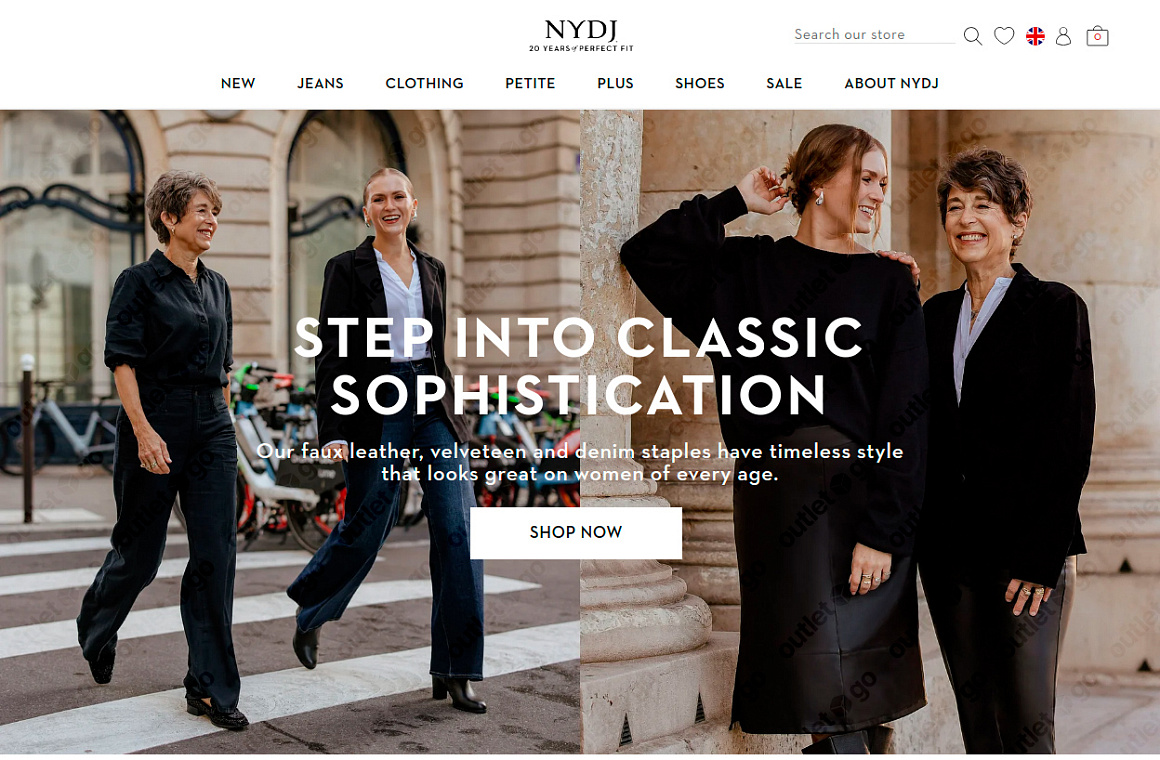
Task: Open the ABOUT NYDJ menu
Action: point(891,84)
